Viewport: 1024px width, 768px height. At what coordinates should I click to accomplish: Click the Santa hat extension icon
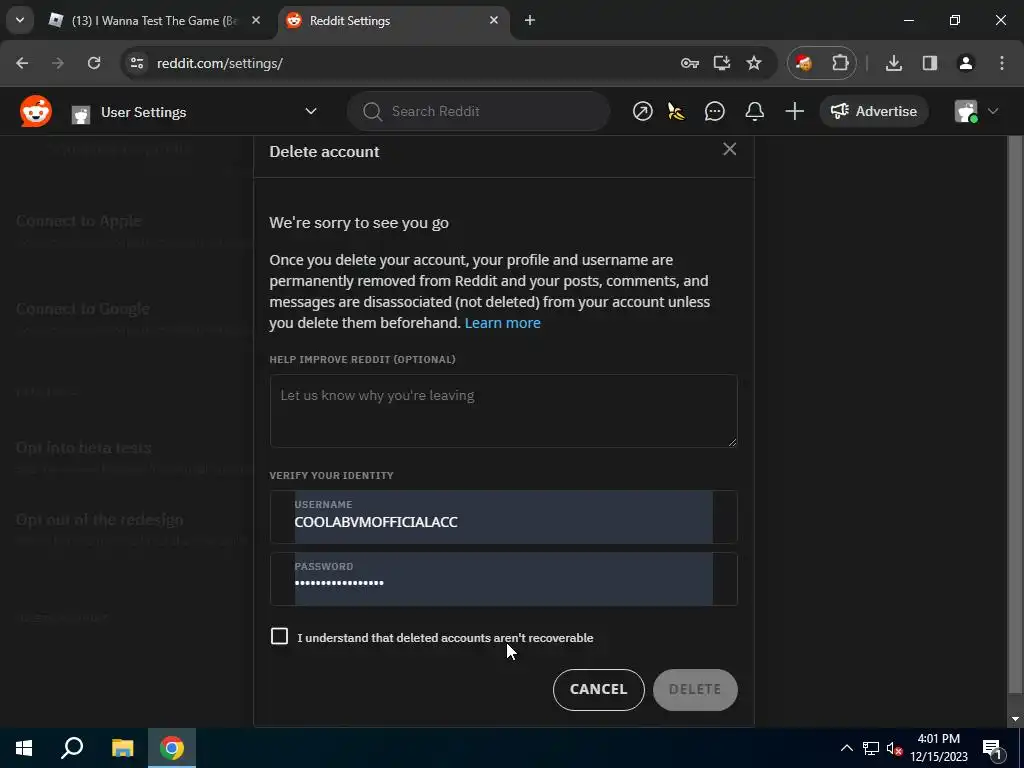[x=804, y=63]
